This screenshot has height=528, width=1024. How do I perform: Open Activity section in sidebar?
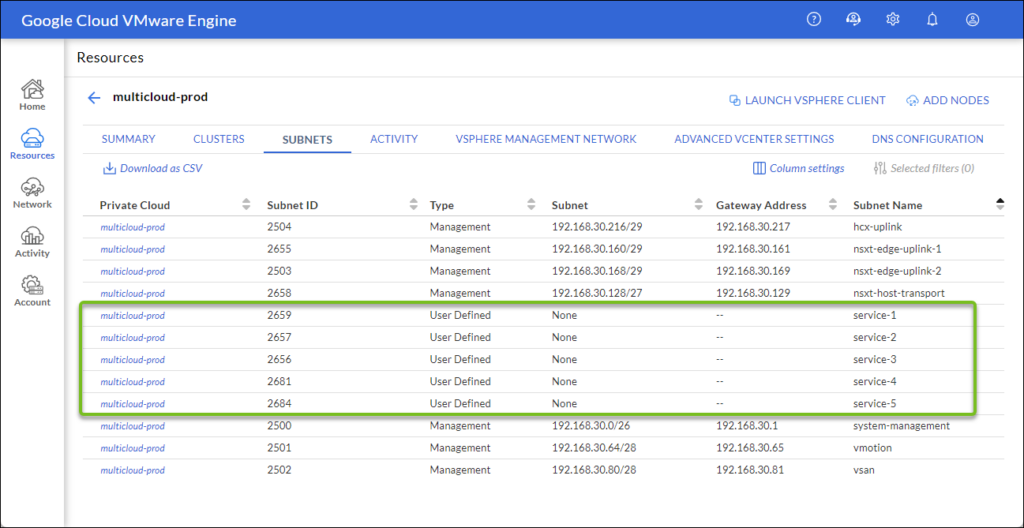(32, 242)
